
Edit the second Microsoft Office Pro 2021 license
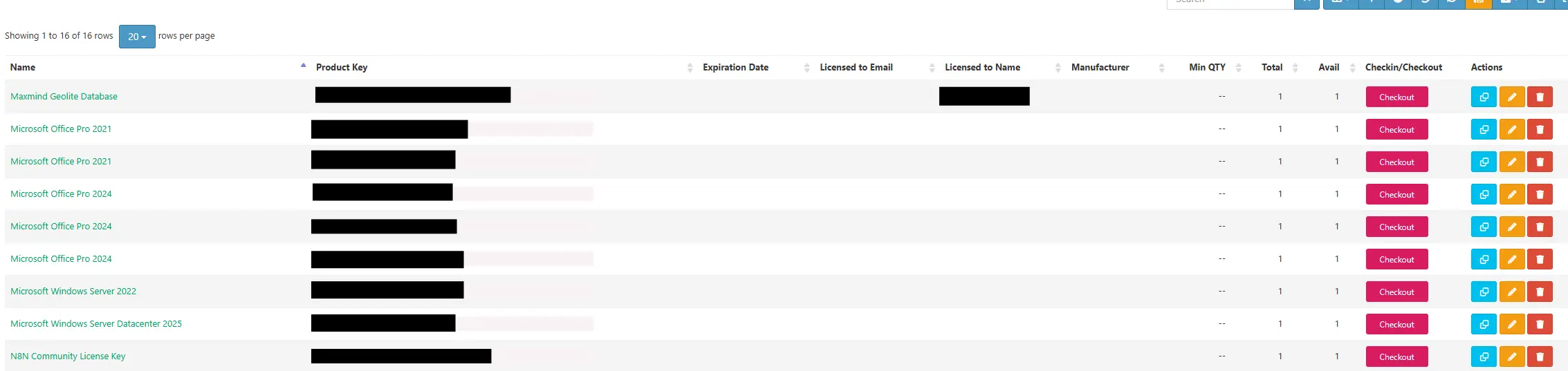(1512, 162)
